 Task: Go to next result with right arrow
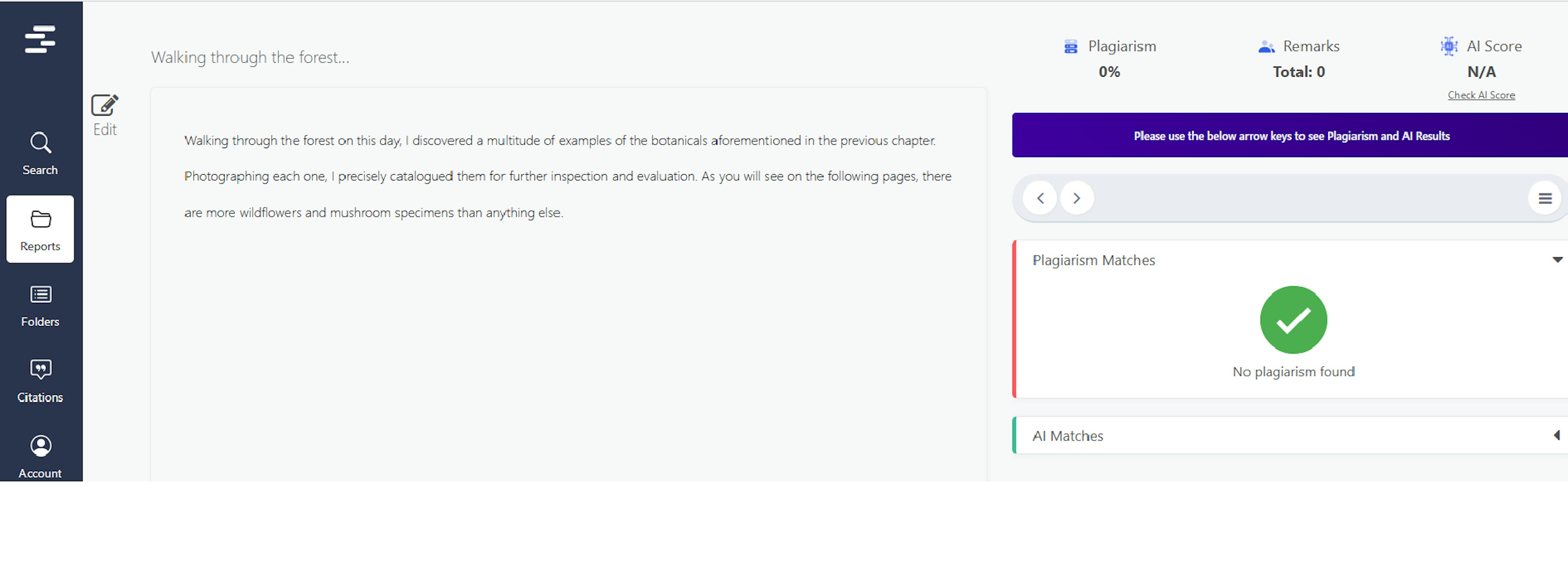point(1077,198)
